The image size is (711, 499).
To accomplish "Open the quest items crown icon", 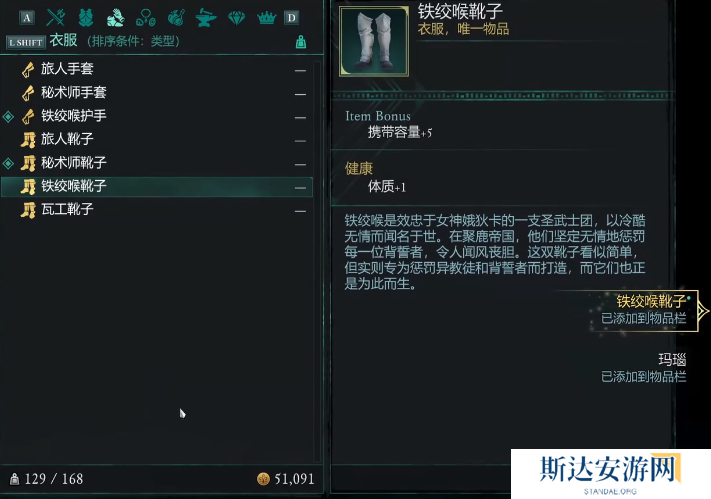I will click(266, 18).
